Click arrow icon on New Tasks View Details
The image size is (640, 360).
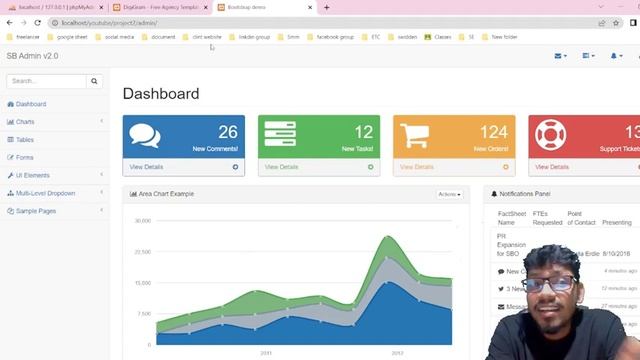pos(371,167)
